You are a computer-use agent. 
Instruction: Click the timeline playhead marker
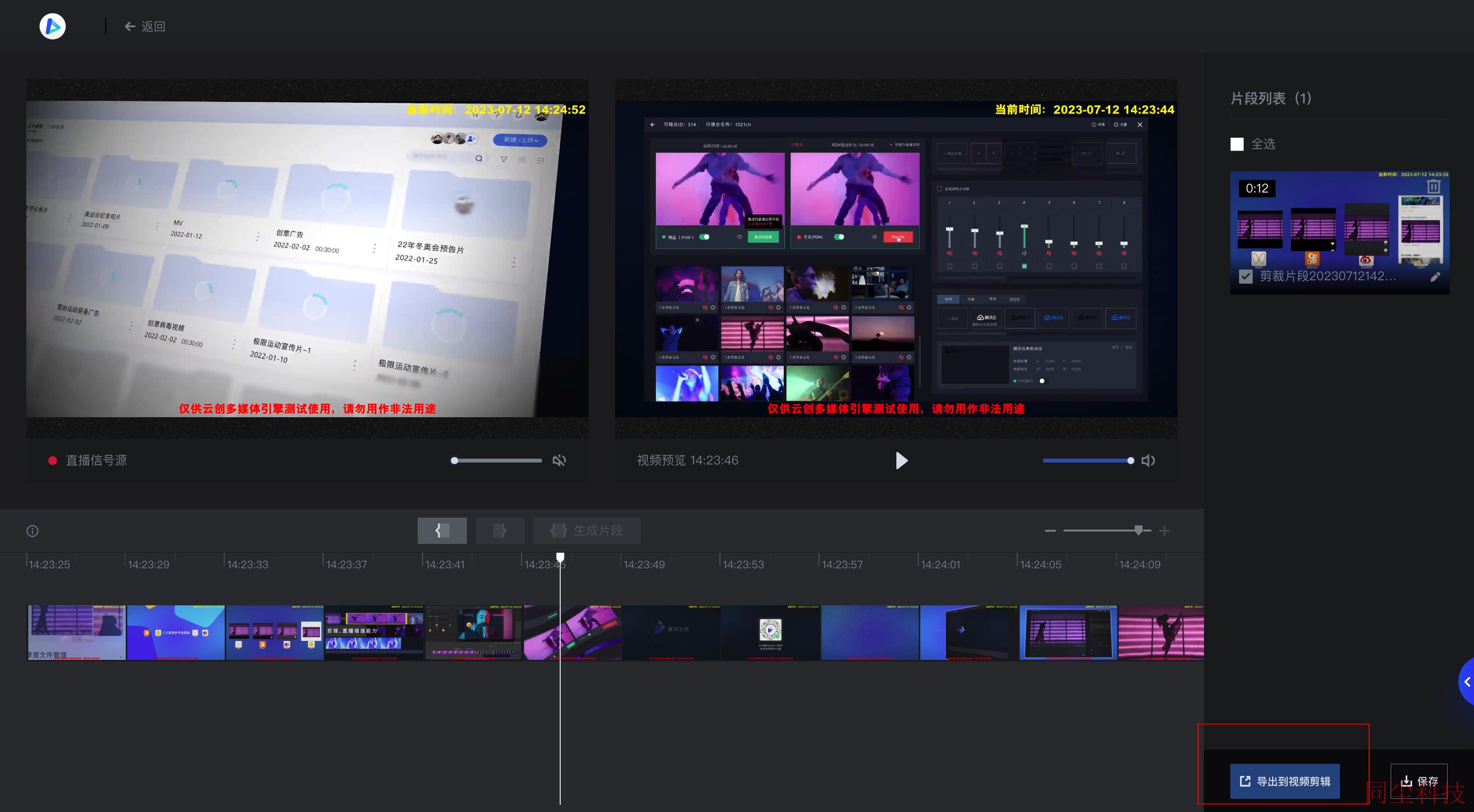click(560, 558)
